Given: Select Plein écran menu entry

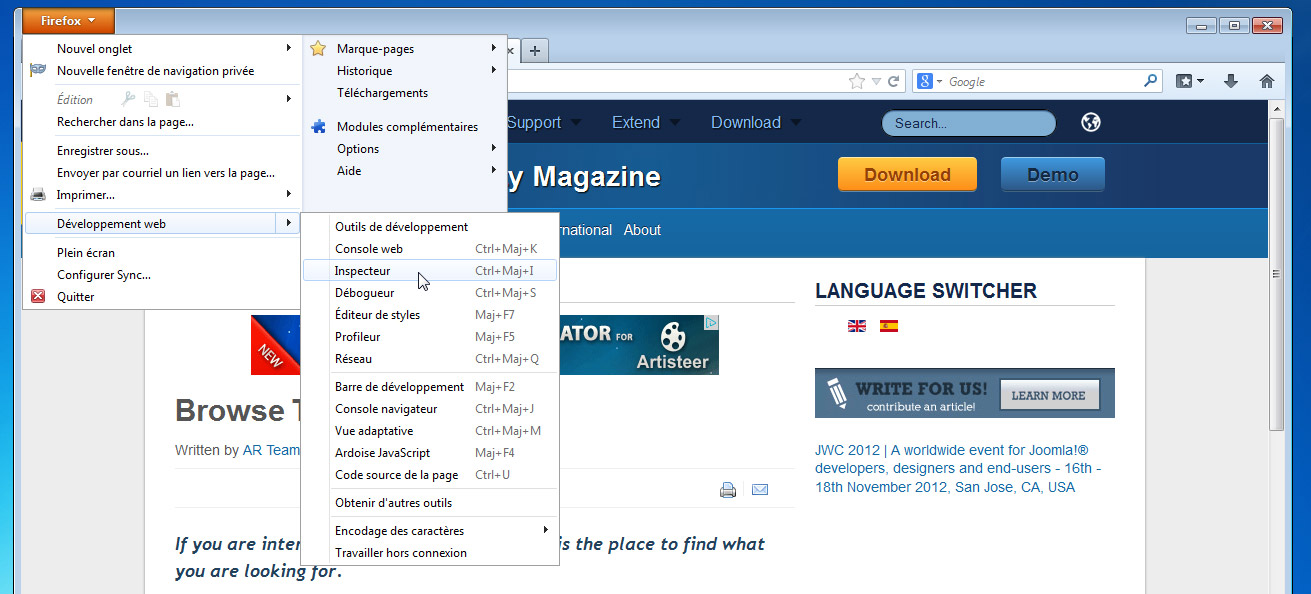Looking at the screenshot, I should click(x=86, y=253).
